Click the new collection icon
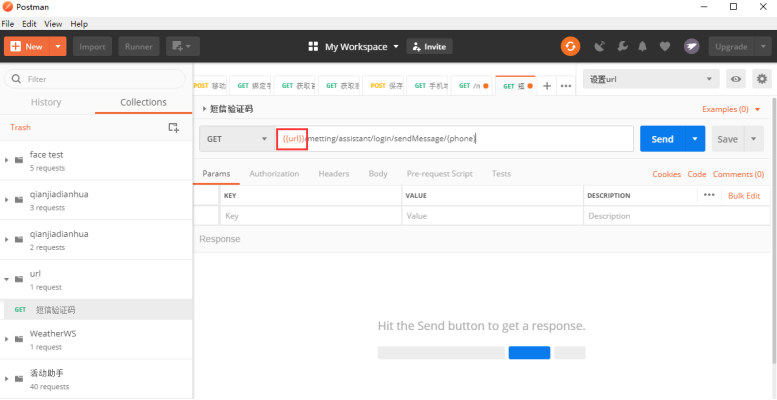 (173, 127)
